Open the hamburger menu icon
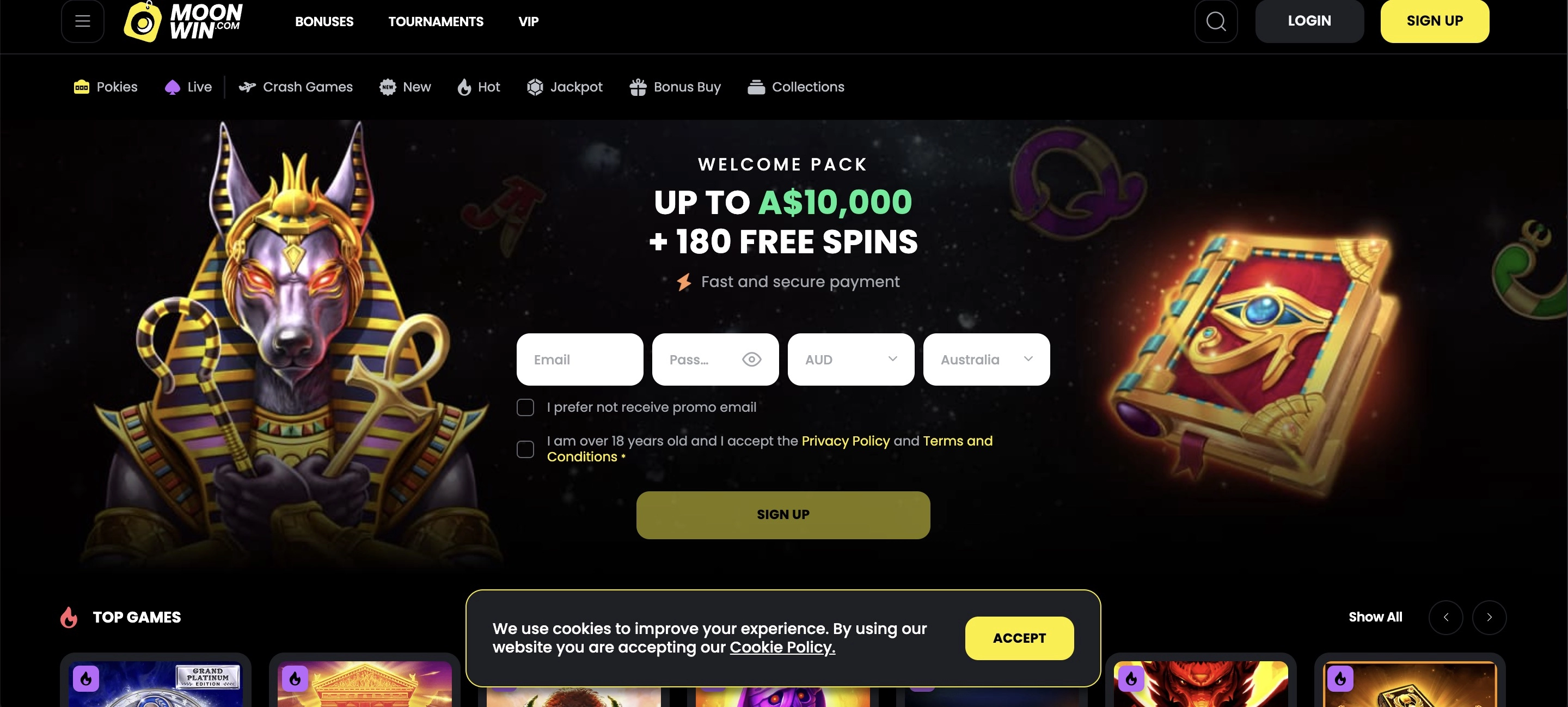Screen dimensions: 1568x707 click(x=82, y=21)
